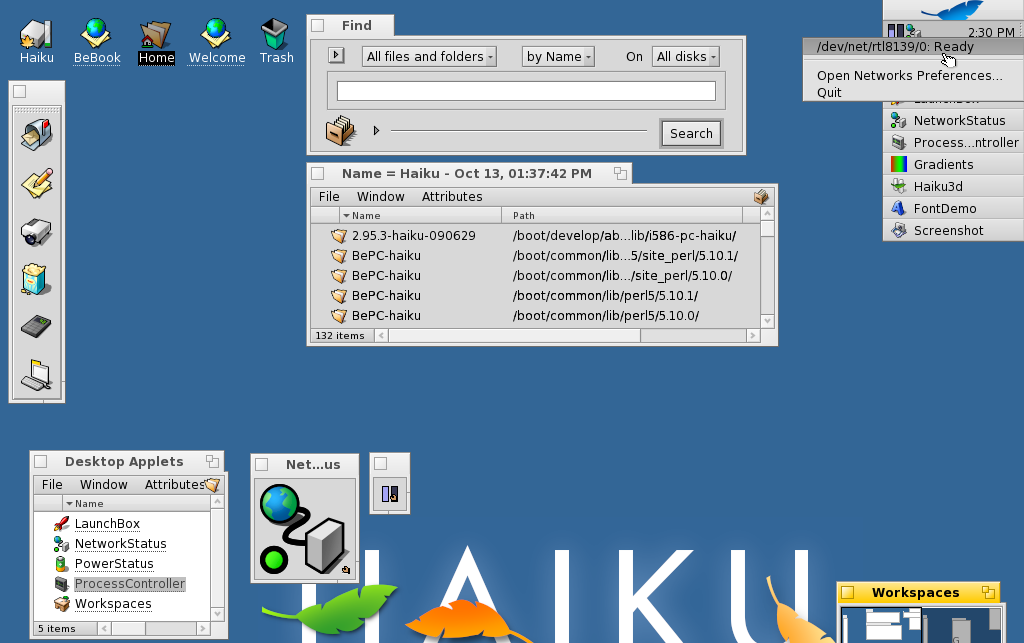Open the mailbox icon in LaunchBox
Viewport: 1024px width, 643px height.
pyautogui.click(x=36, y=134)
